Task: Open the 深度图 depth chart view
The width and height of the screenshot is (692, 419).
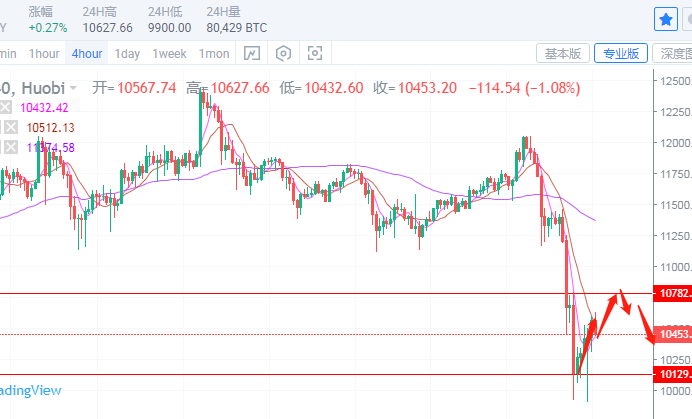Action: coord(674,53)
